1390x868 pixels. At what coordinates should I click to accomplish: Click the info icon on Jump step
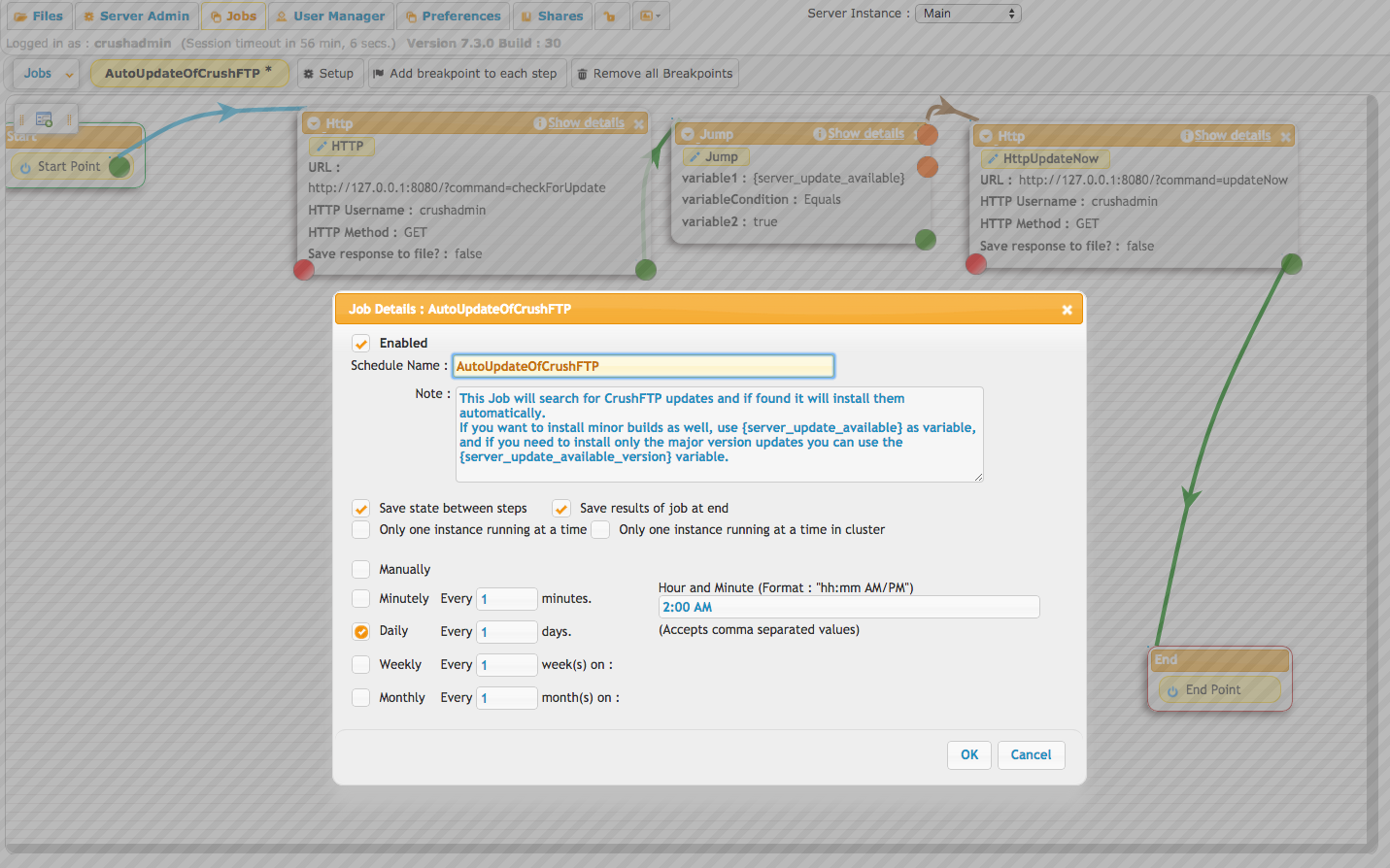pos(820,134)
